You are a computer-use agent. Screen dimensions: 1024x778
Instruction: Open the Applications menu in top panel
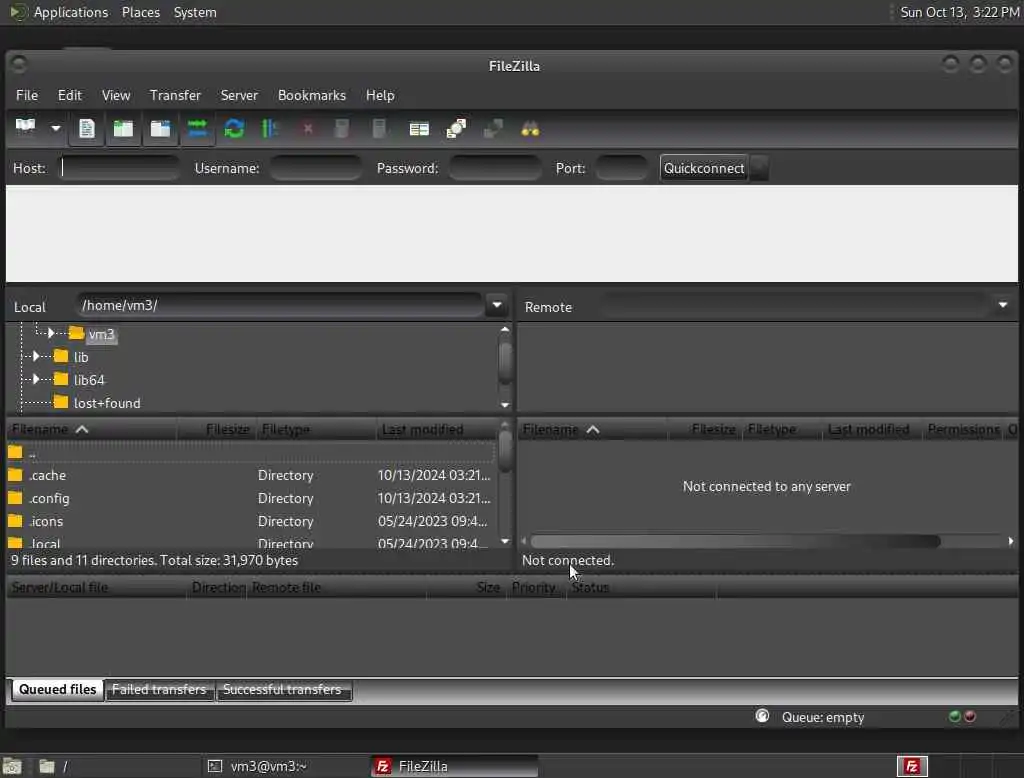click(x=71, y=12)
